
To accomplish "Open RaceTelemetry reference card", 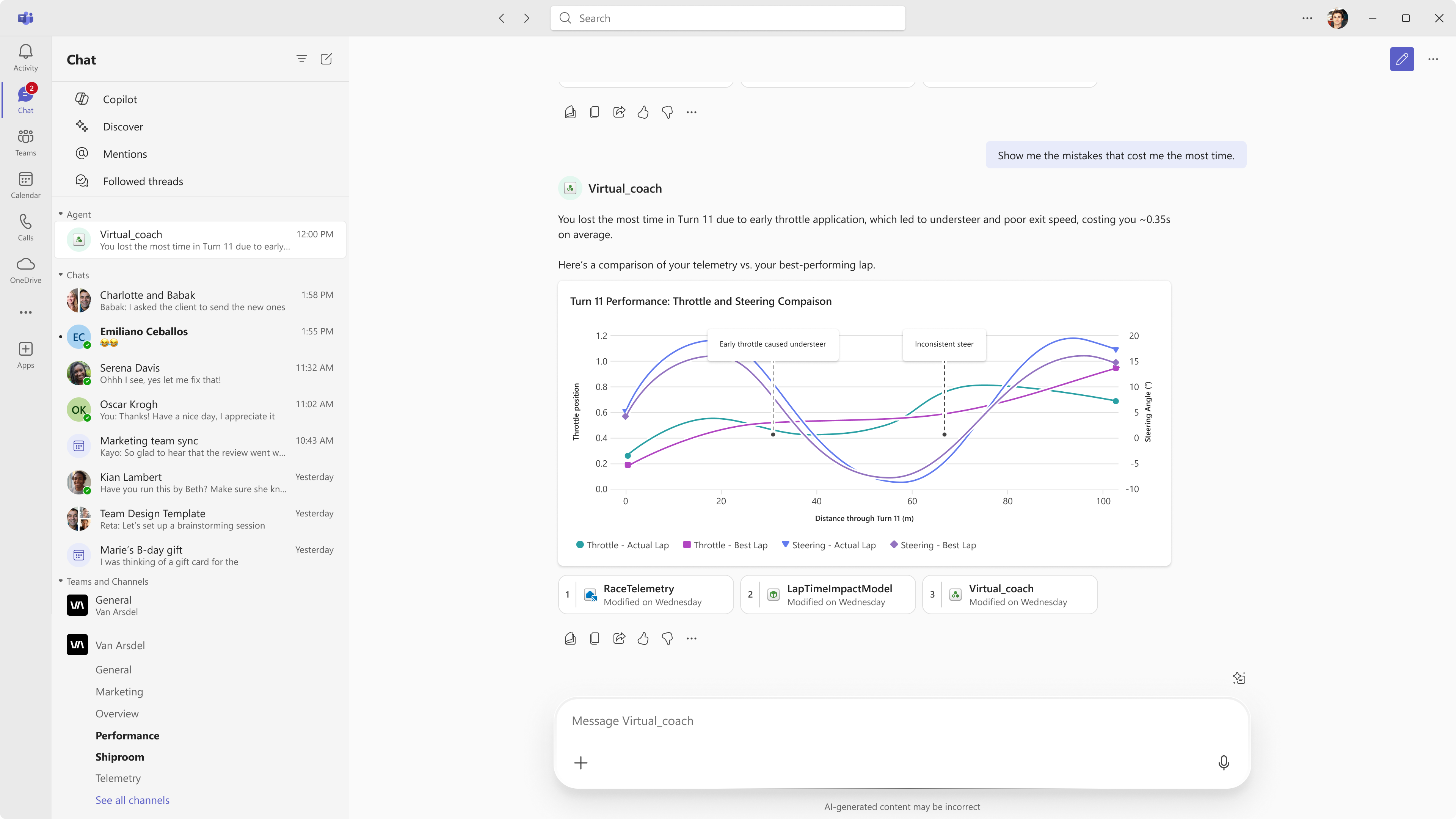I will (646, 594).
